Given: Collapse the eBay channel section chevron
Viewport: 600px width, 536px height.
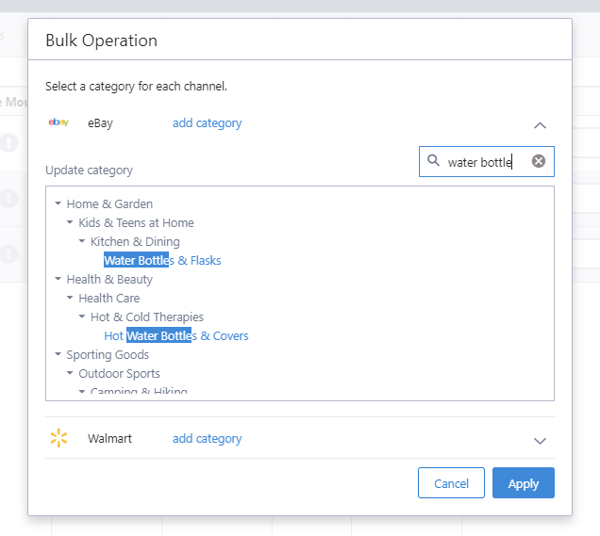Looking at the screenshot, I should 540,125.
